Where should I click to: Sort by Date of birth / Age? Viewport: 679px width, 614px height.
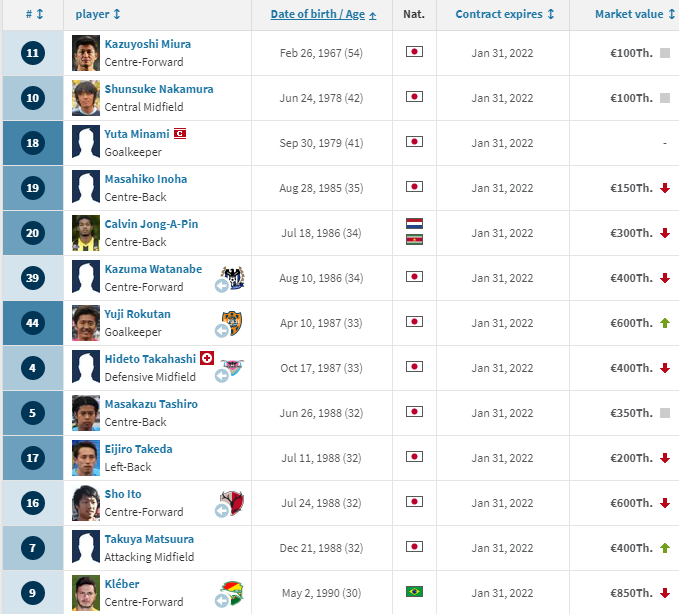point(323,14)
